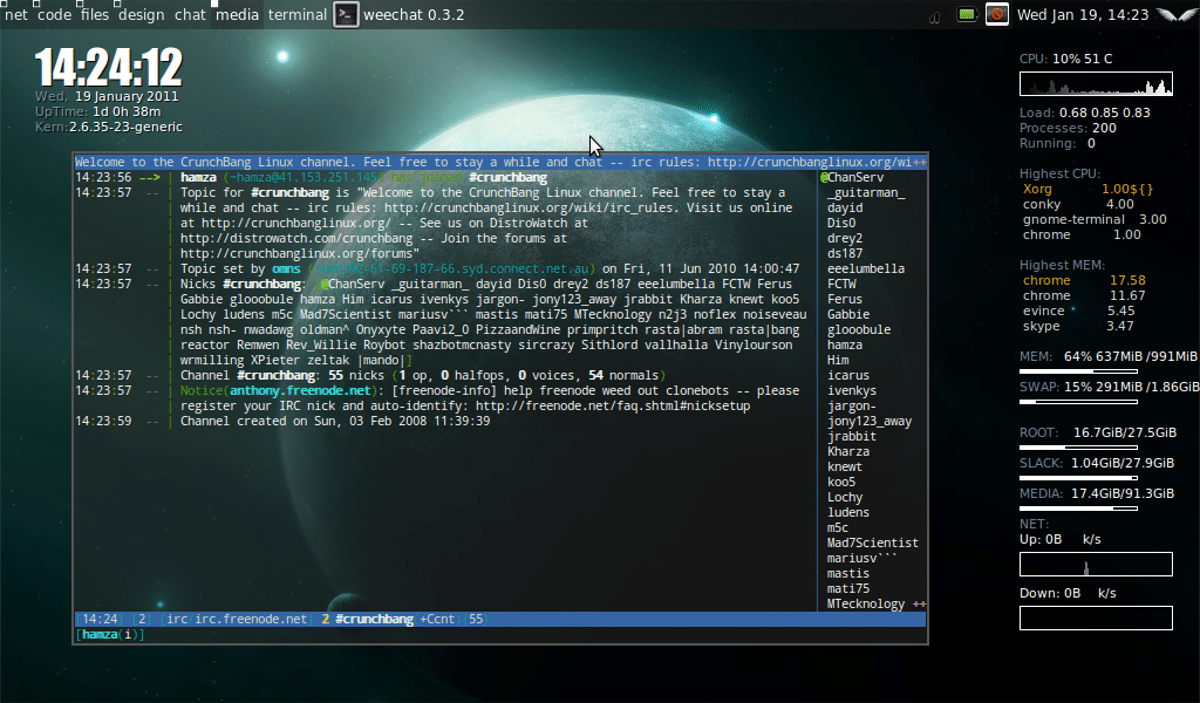Select Ferus in the nick list
1200x703 pixels.
pyautogui.click(x=845, y=299)
